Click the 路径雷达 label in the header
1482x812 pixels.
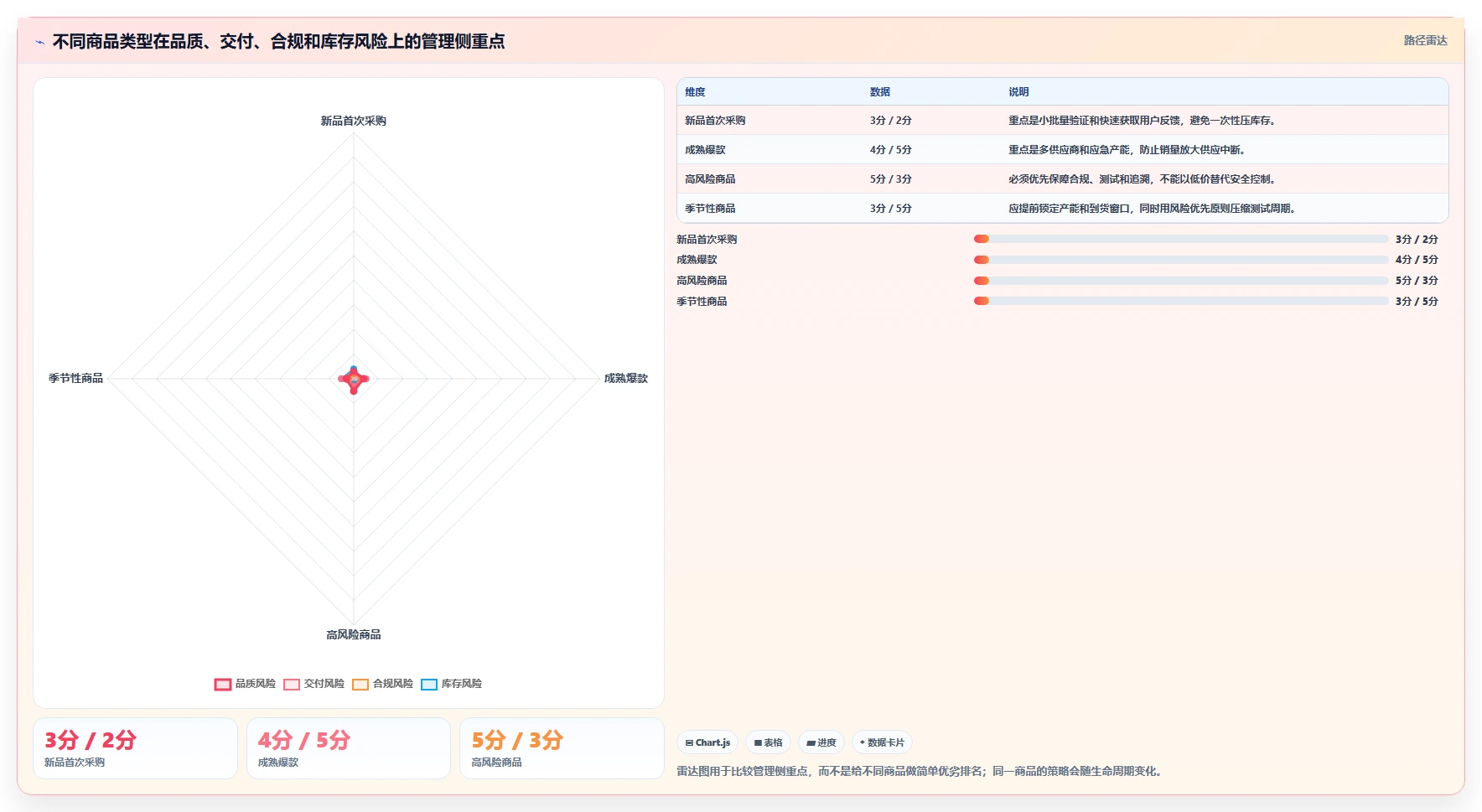pos(1425,40)
